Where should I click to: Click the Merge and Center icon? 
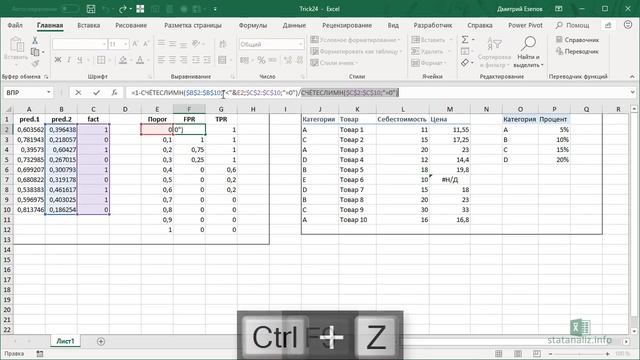point(222,60)
